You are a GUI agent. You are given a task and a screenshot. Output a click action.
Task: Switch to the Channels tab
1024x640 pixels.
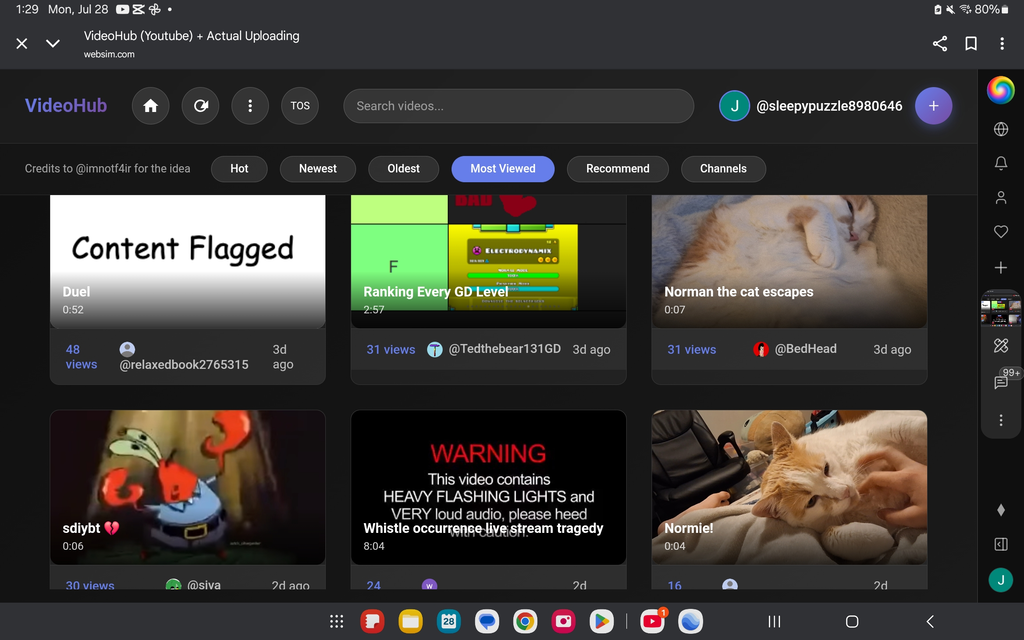pyautogui.click(x=723, y=168)
